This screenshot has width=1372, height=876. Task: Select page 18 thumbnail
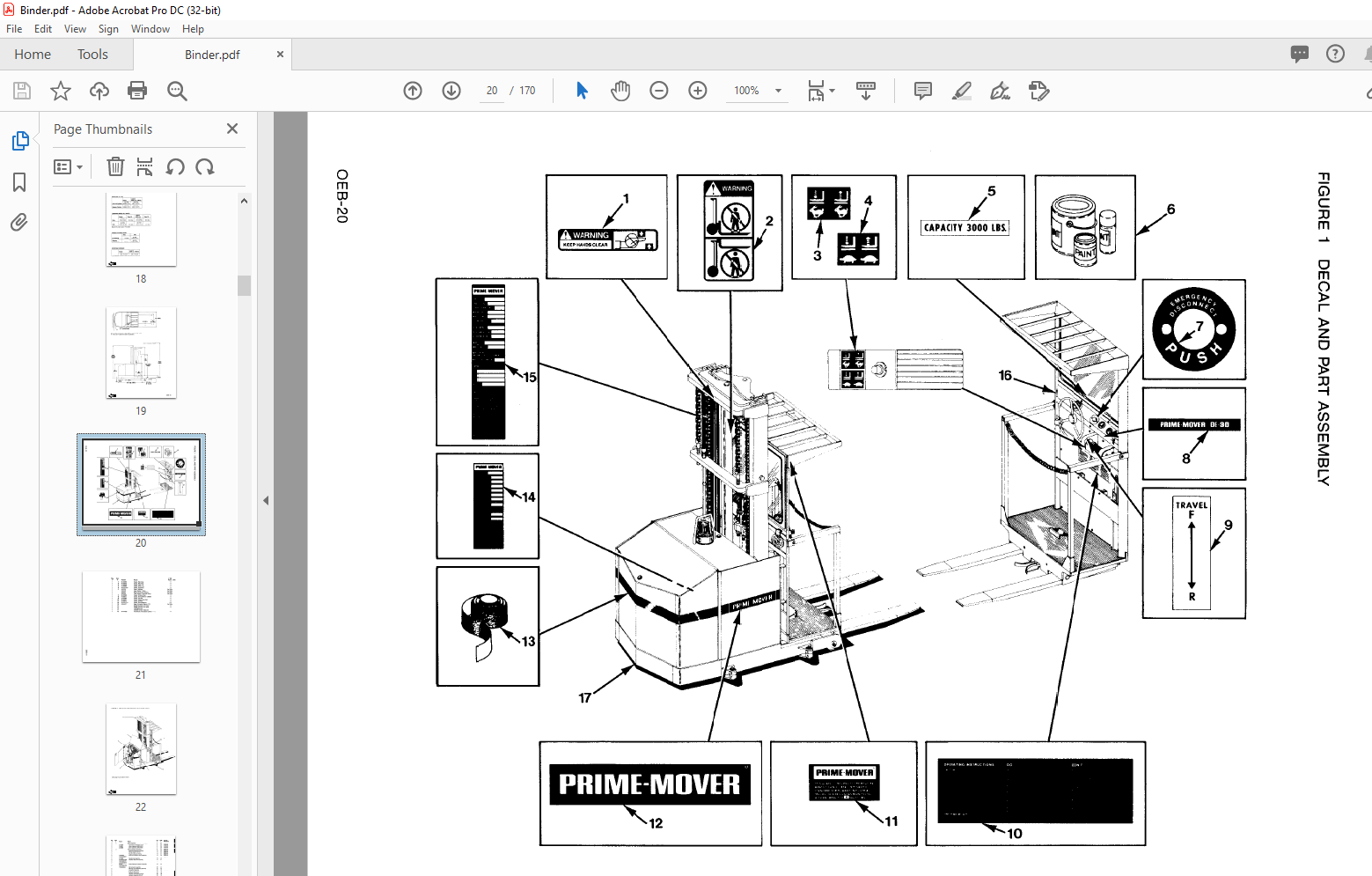click(141, 231)
